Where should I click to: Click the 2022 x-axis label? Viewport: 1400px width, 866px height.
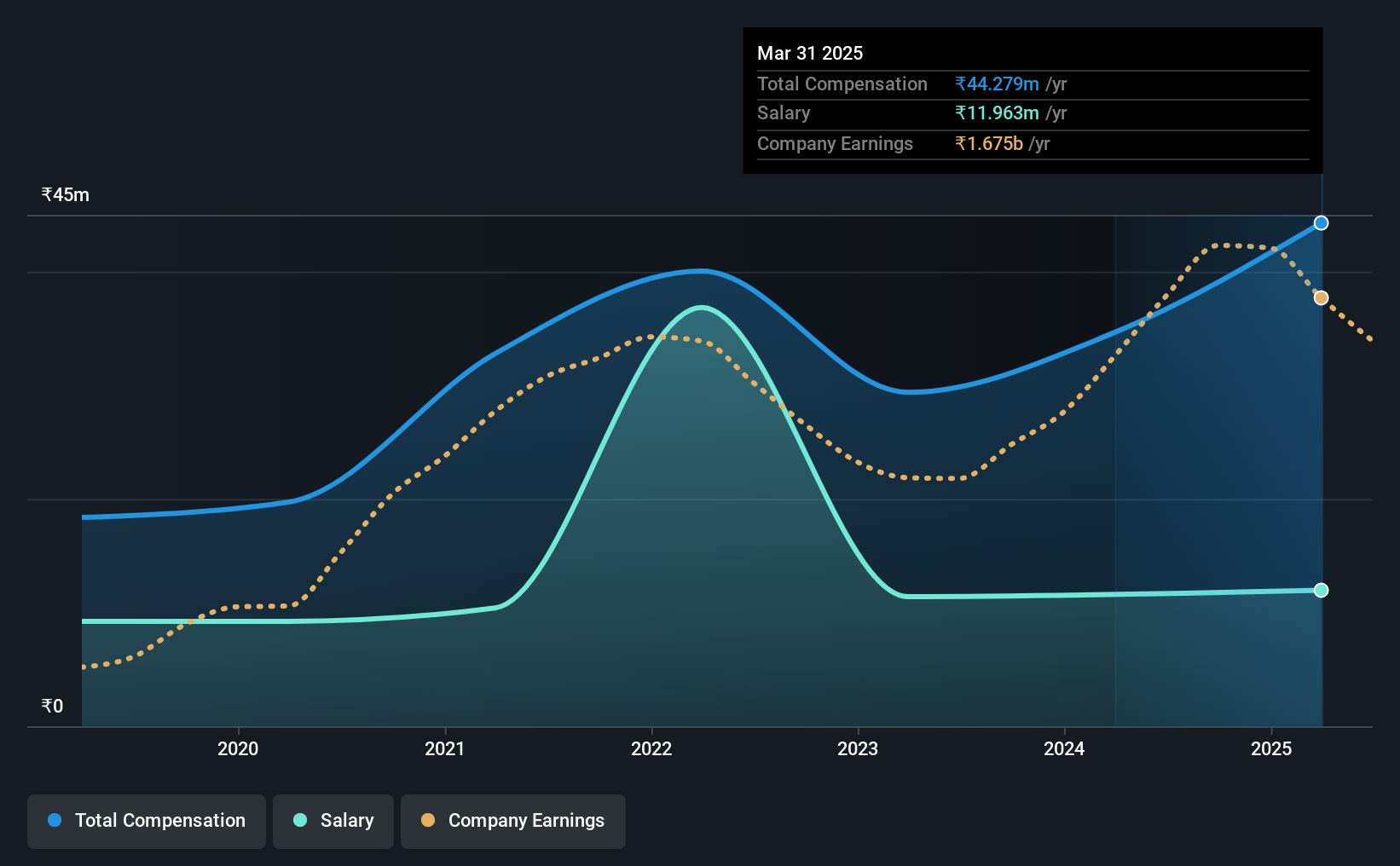(x=651, y=748)
